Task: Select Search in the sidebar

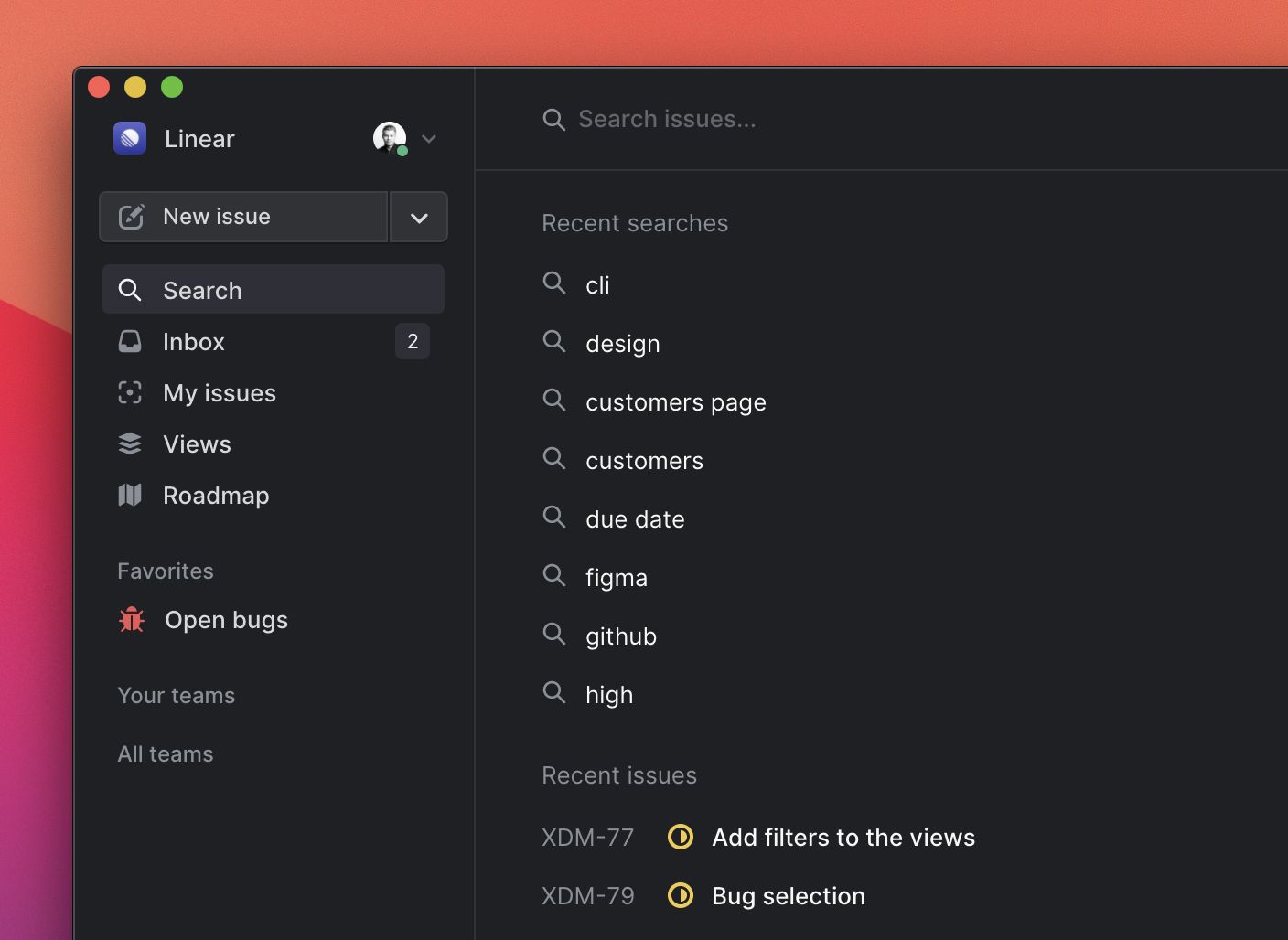Action: [x=273, y=290]
